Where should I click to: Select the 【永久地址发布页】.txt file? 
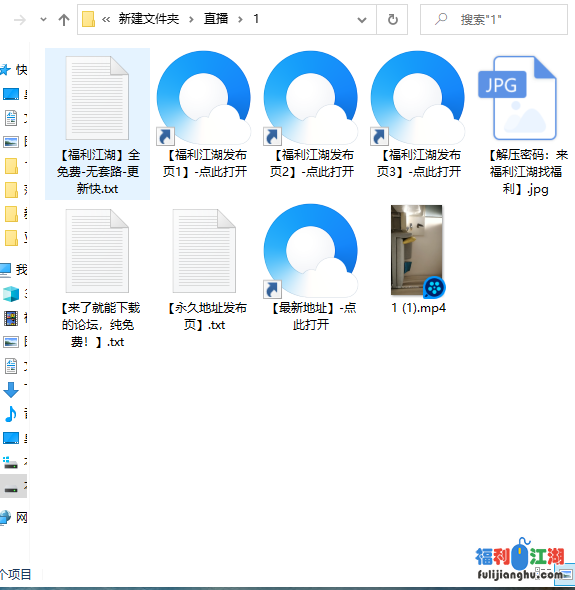click(204, 269)
